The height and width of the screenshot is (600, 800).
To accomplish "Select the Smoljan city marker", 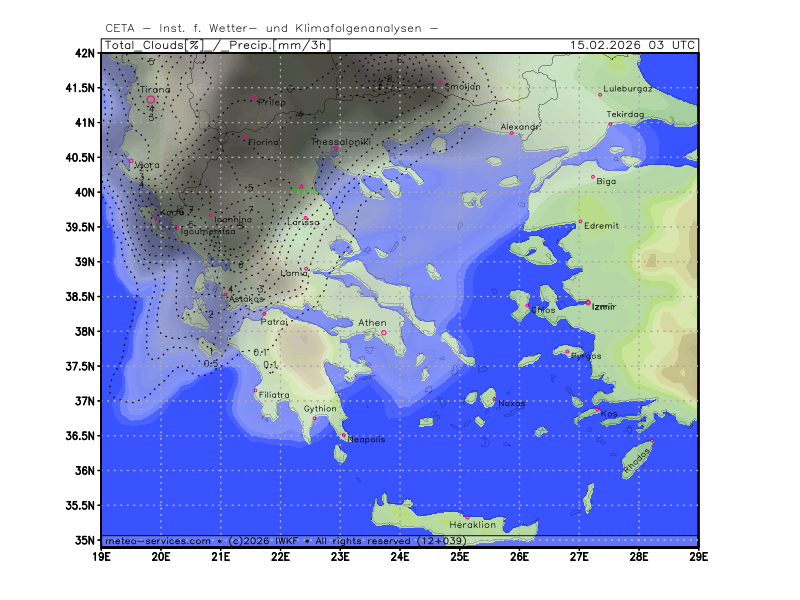I will pyautogui.click(x=441, y=82).
